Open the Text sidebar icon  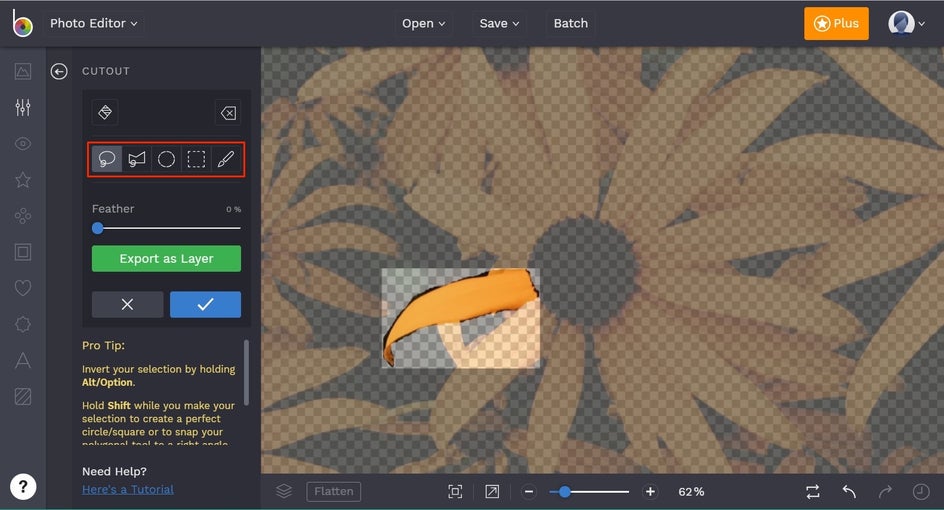[x=23, y=360]
